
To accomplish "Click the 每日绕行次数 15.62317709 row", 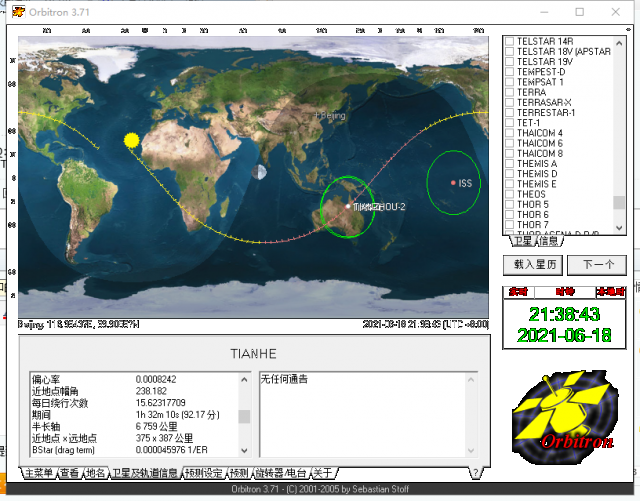I will [134, 403].
